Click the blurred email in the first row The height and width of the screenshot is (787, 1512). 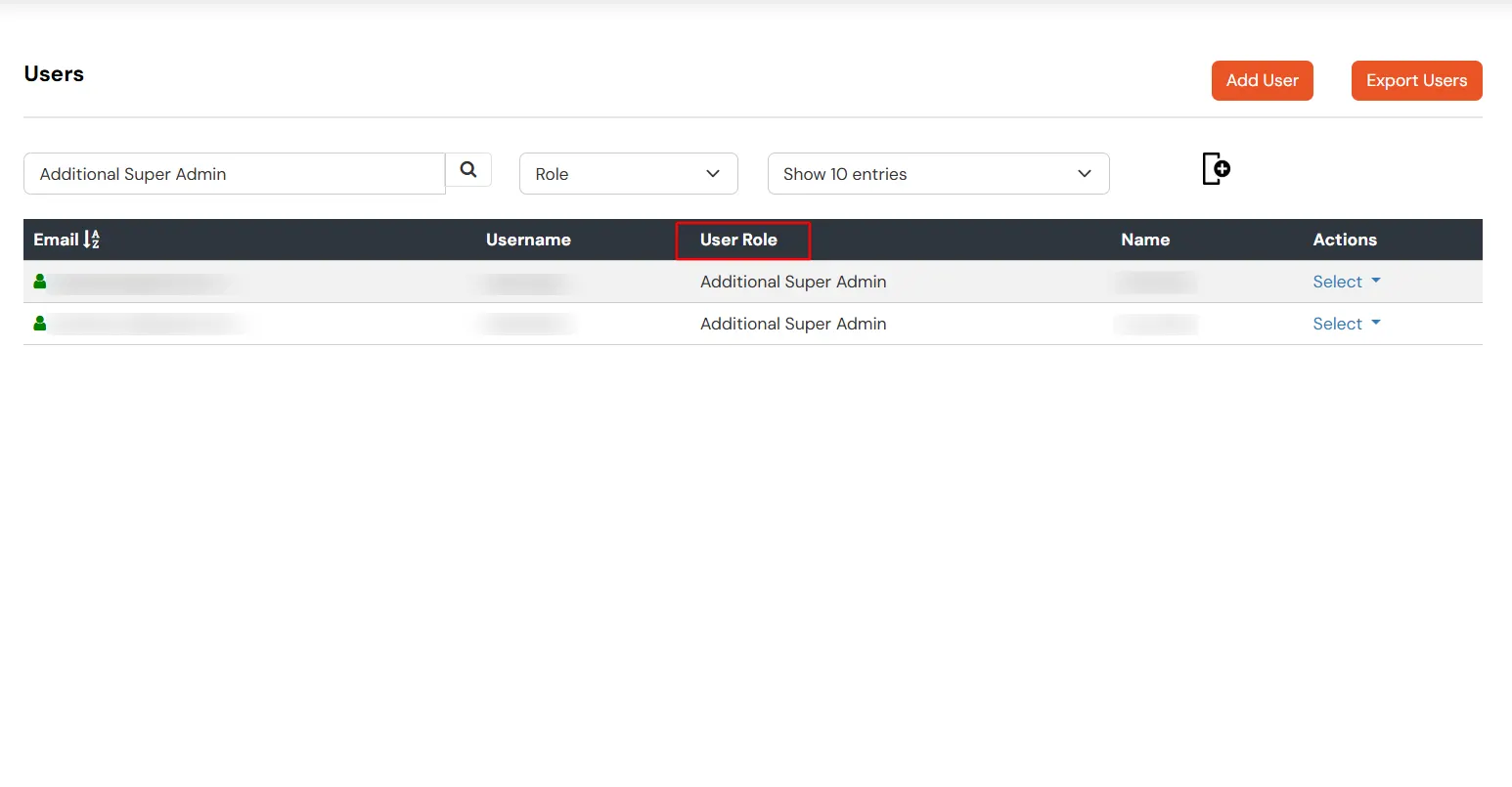[142, 284]
